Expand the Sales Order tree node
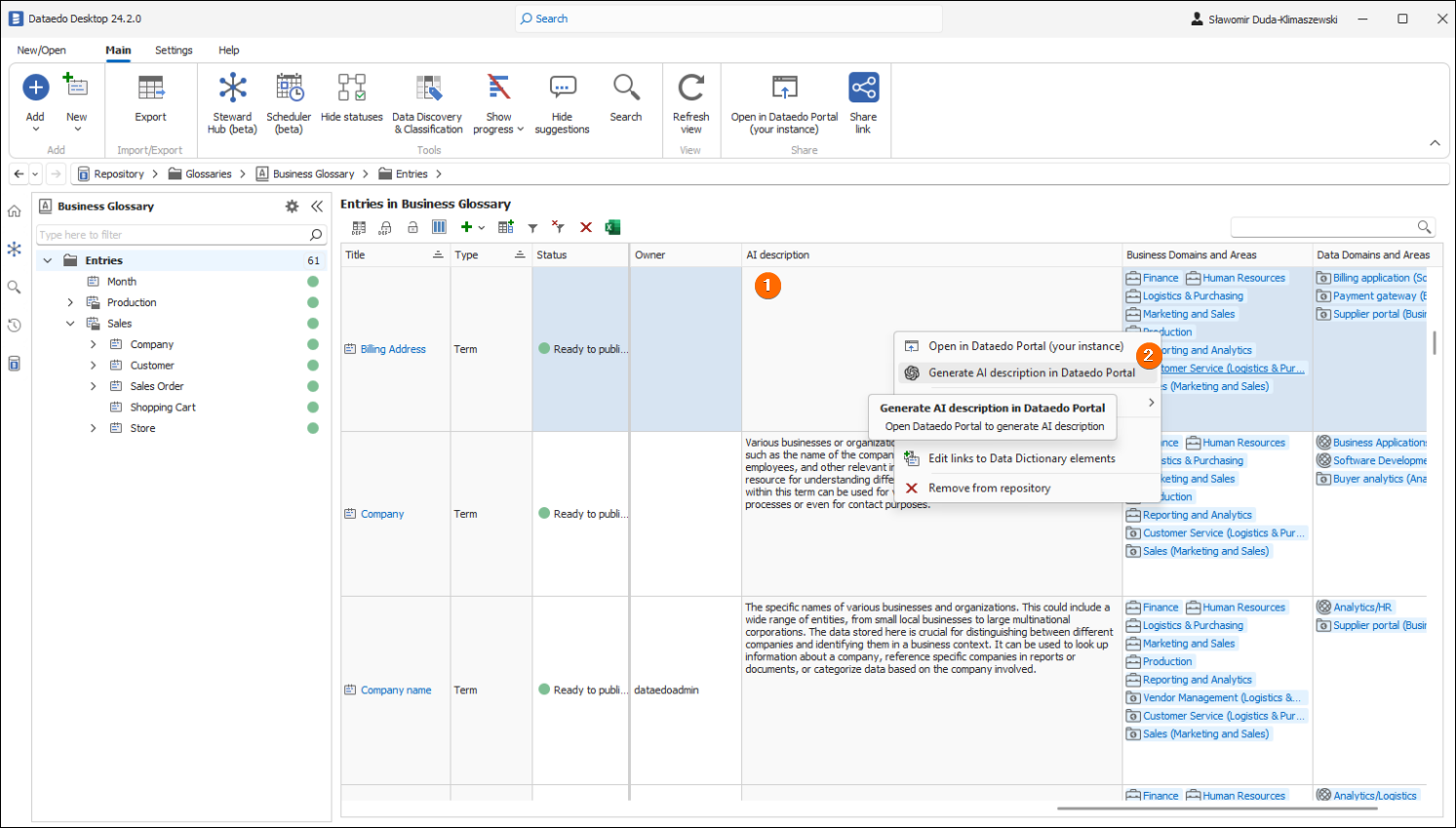Image resolution: width=1456 pixels, height=828 pixels. (94, 386)
